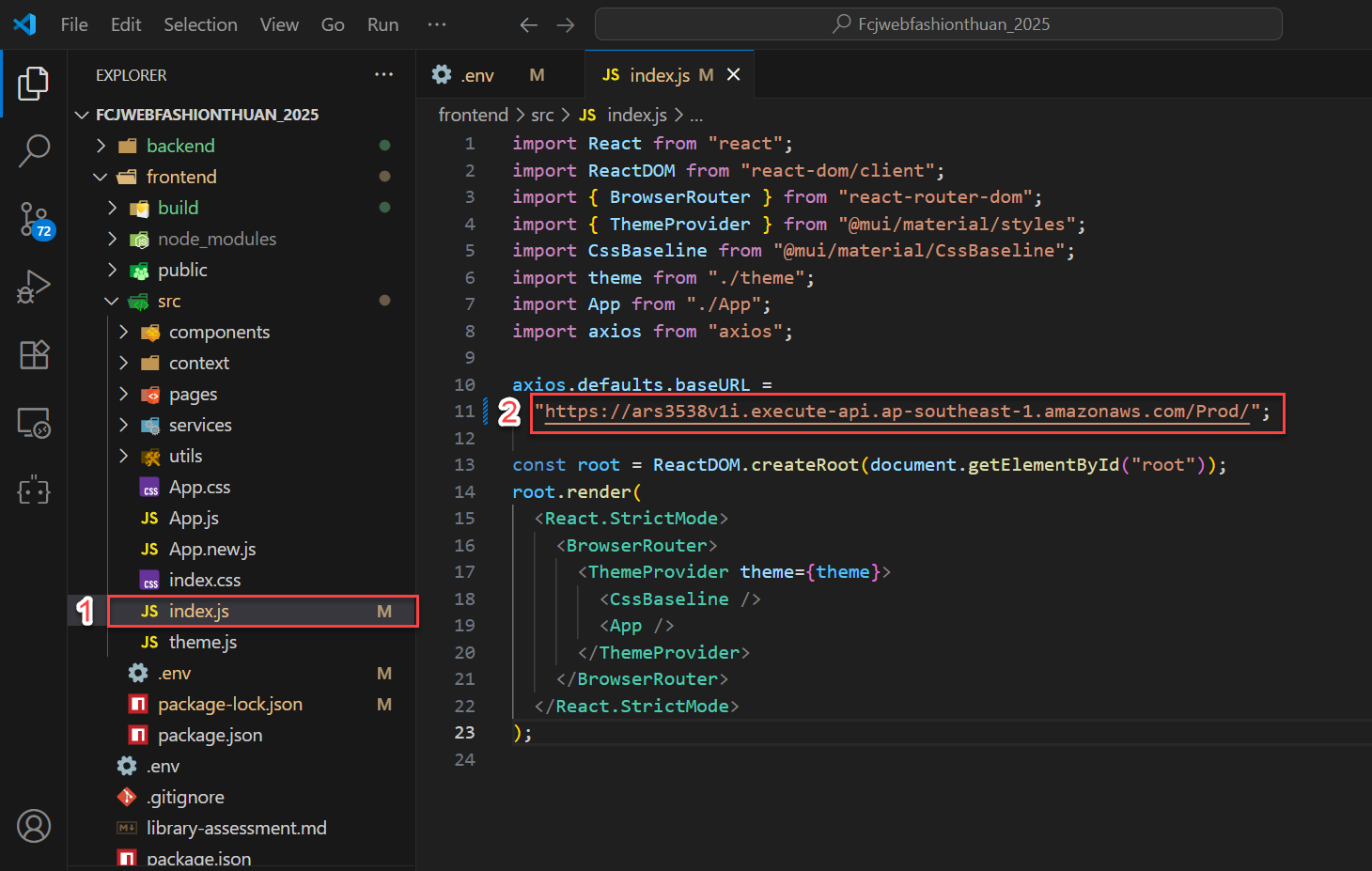
Task: Open the Explorer view in activity bar
Action: (34, 83)
